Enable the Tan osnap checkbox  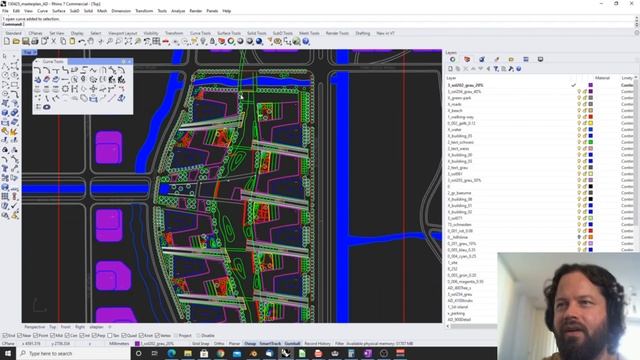110,336
